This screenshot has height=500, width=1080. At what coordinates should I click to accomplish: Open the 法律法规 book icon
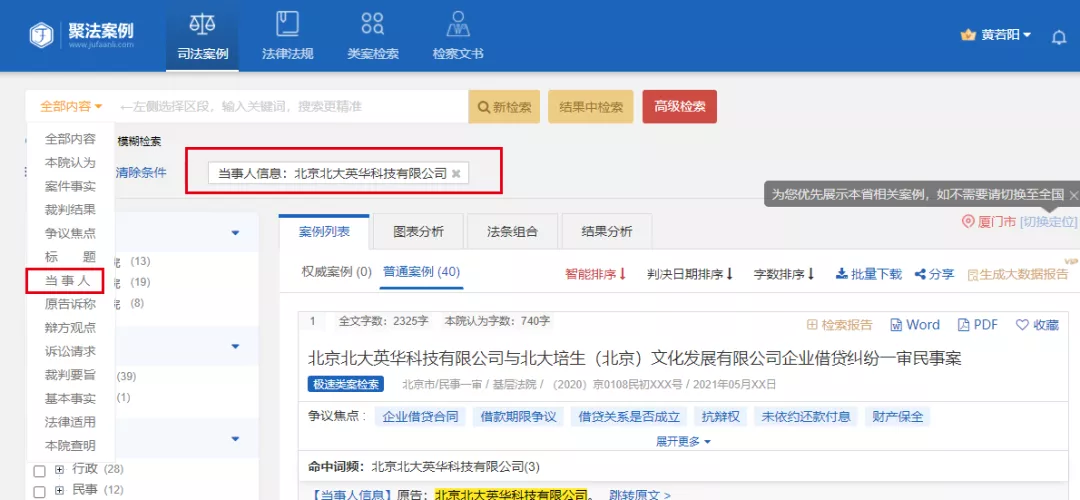287,24
